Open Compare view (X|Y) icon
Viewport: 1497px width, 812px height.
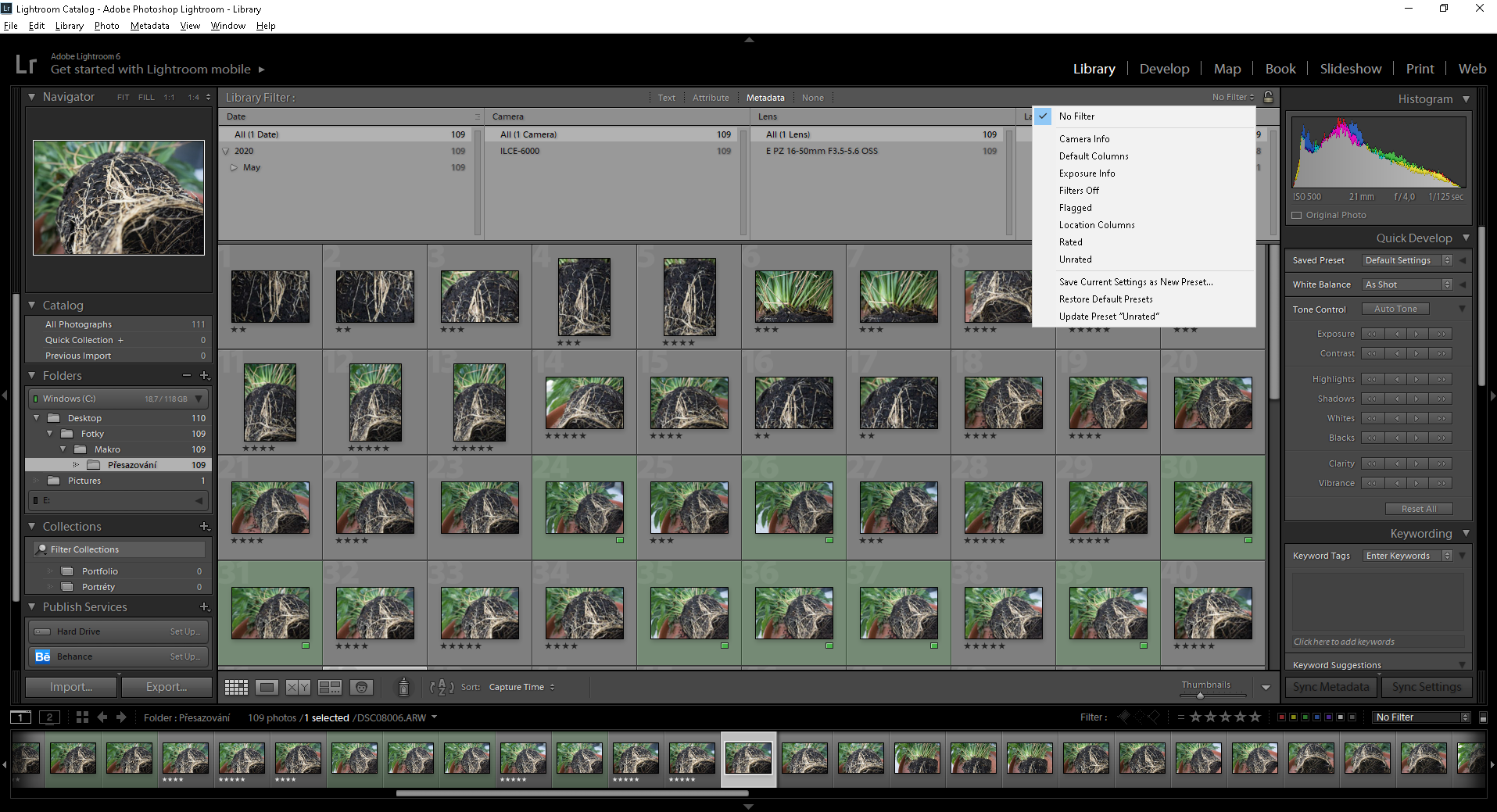click(x=298, y=687)
